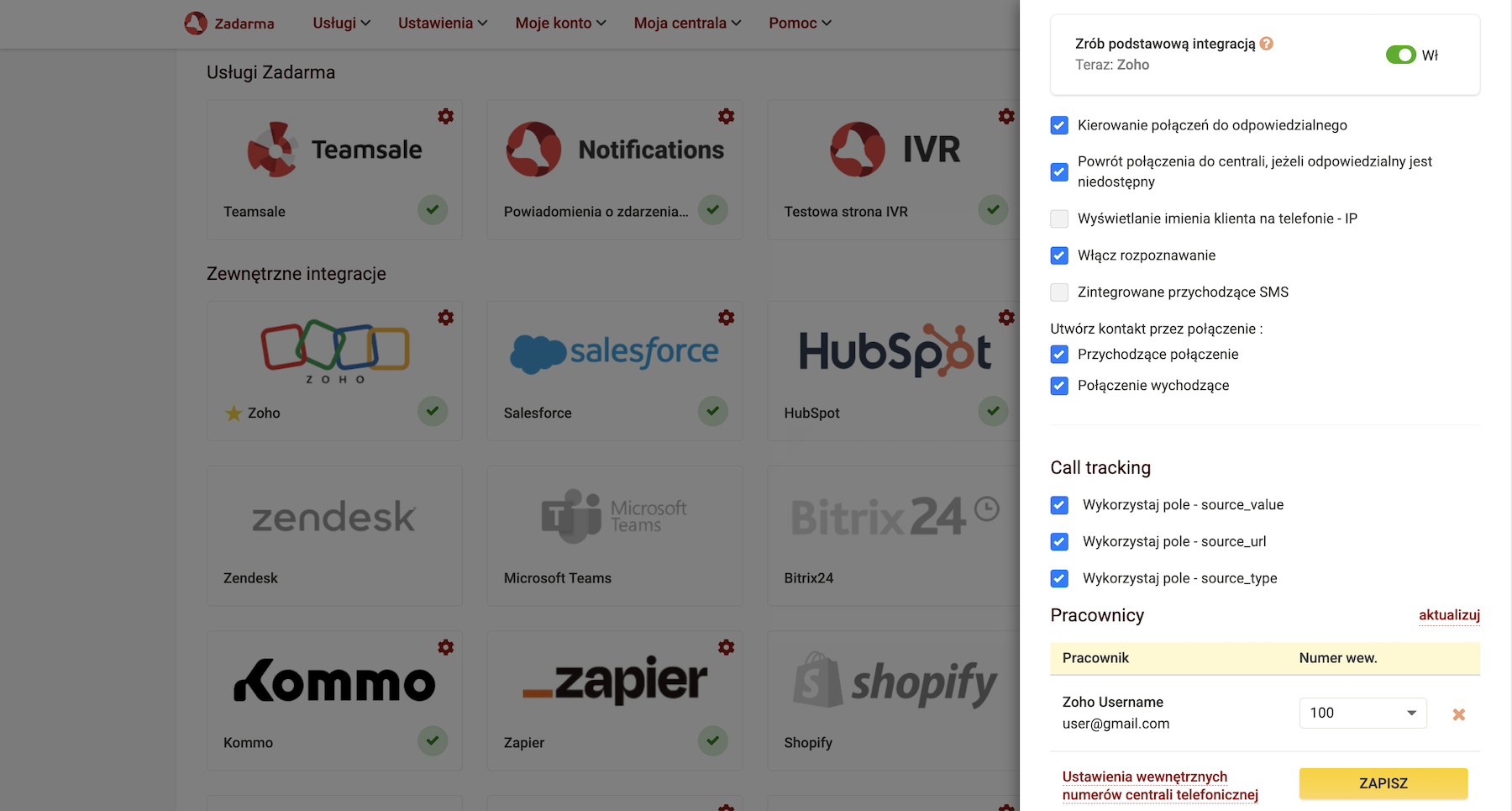This screenshot has height=811, width=1512.
Task: Uncheck Włącz rozpoznawanie option
Action: (1059, 255)
